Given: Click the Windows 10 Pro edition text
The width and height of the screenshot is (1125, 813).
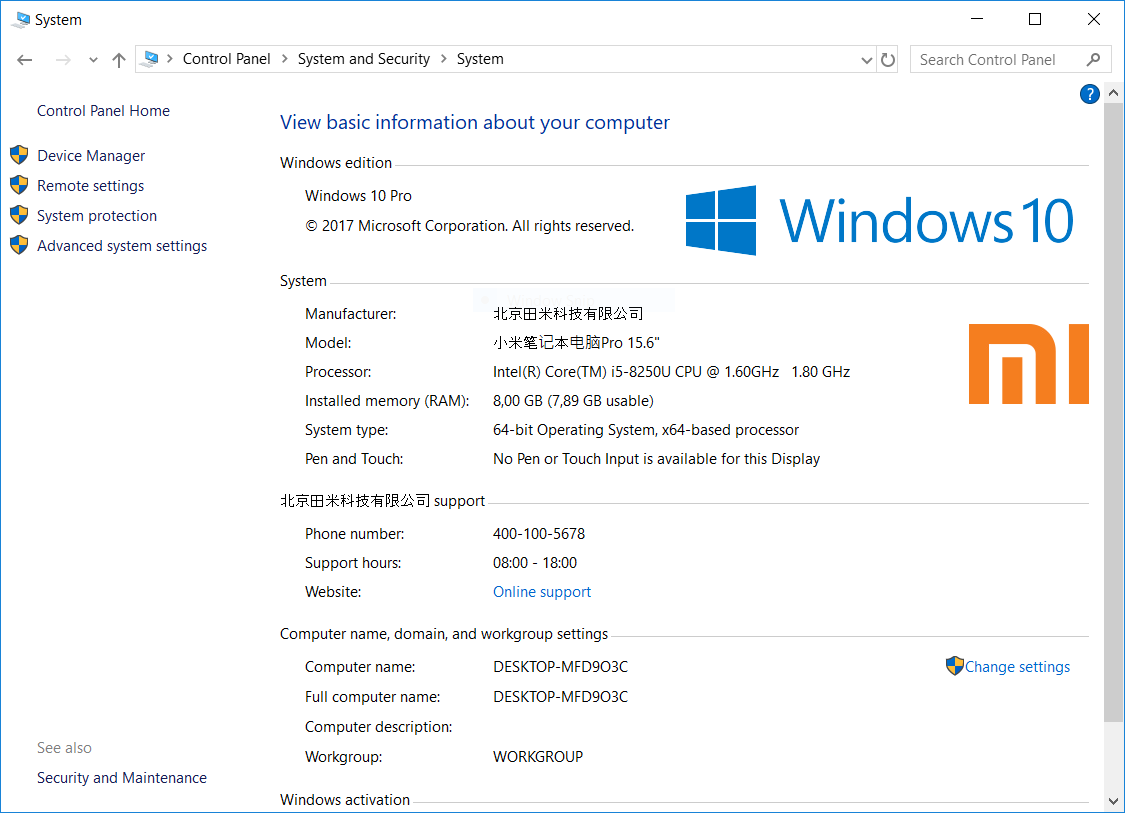Looking at the screenshot, I should click(358, 196).
